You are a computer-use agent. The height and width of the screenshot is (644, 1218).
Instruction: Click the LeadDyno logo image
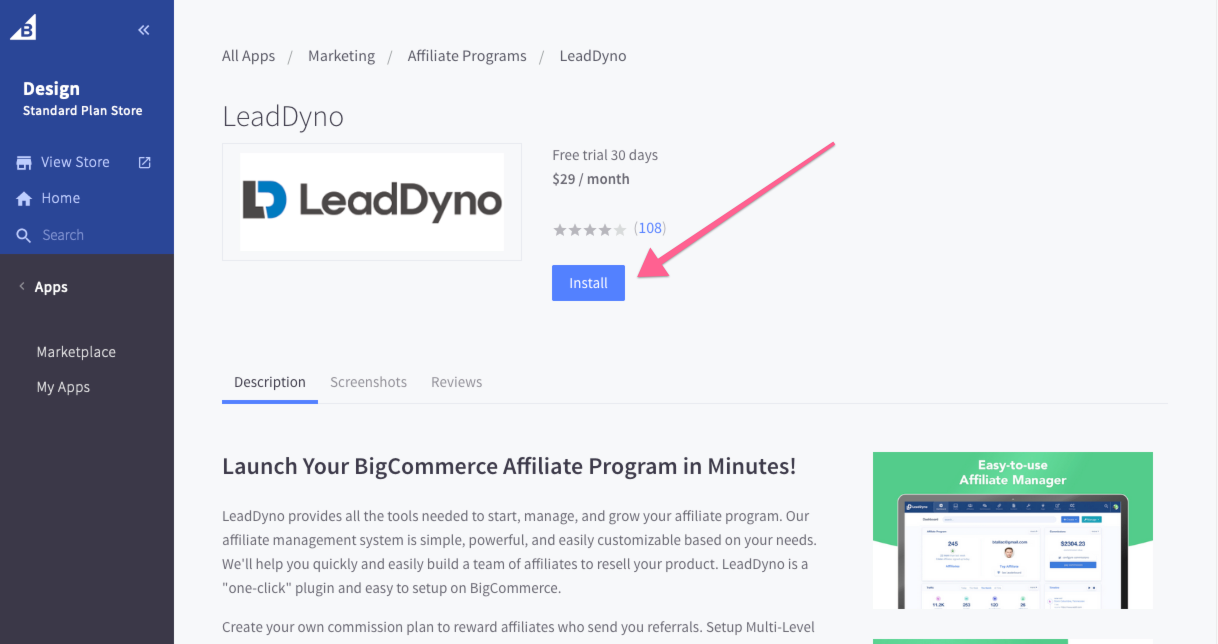pyautogui.click(x=371, y=201)
